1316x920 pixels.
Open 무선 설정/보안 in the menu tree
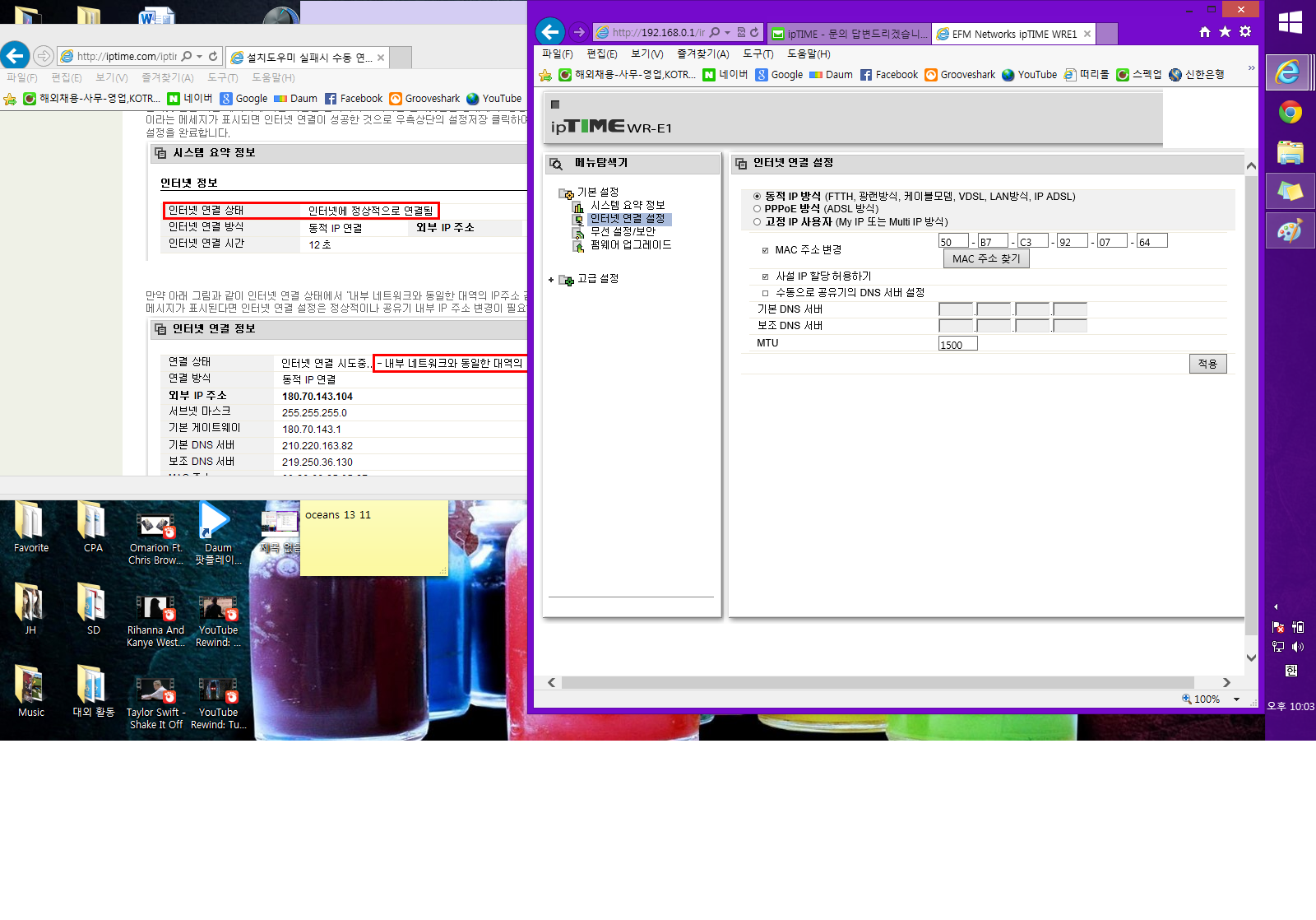click(623, 231)
